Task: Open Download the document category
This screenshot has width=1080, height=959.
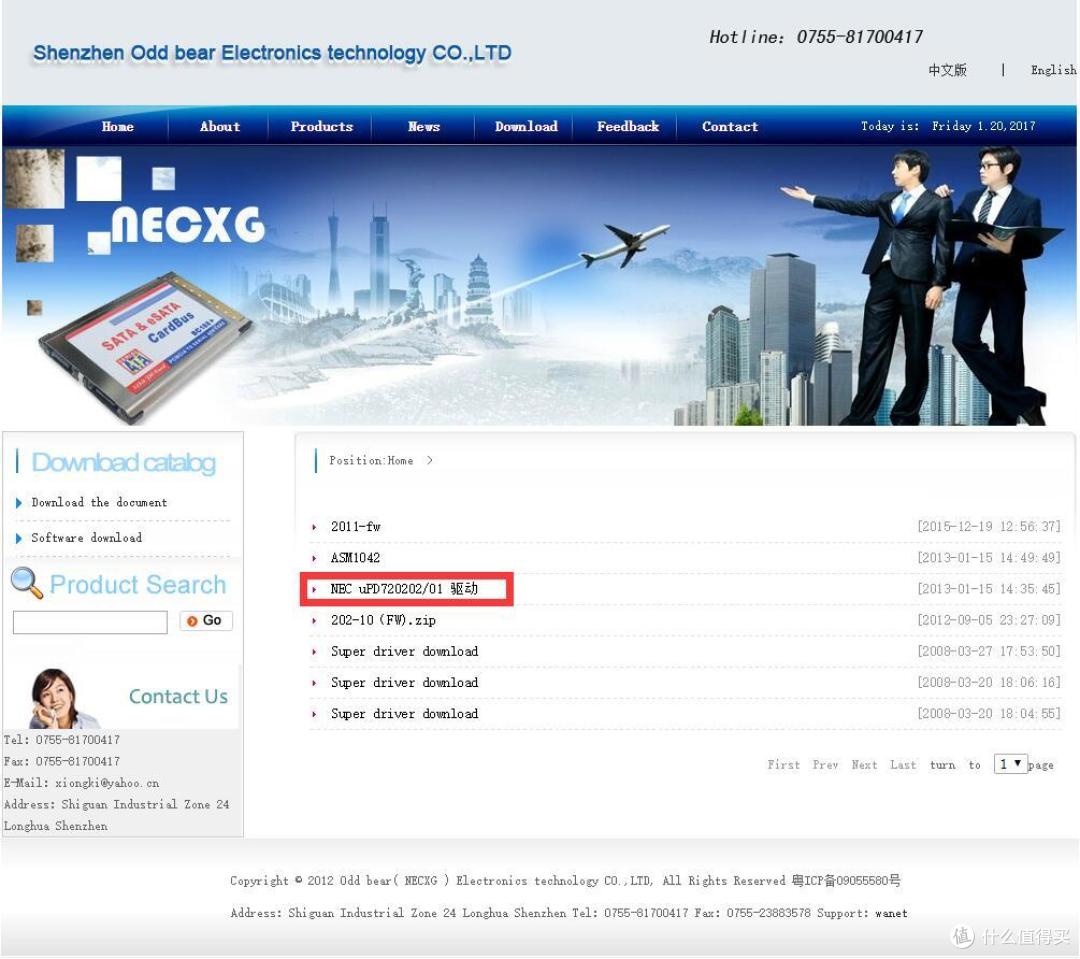Action: point(99,503)
